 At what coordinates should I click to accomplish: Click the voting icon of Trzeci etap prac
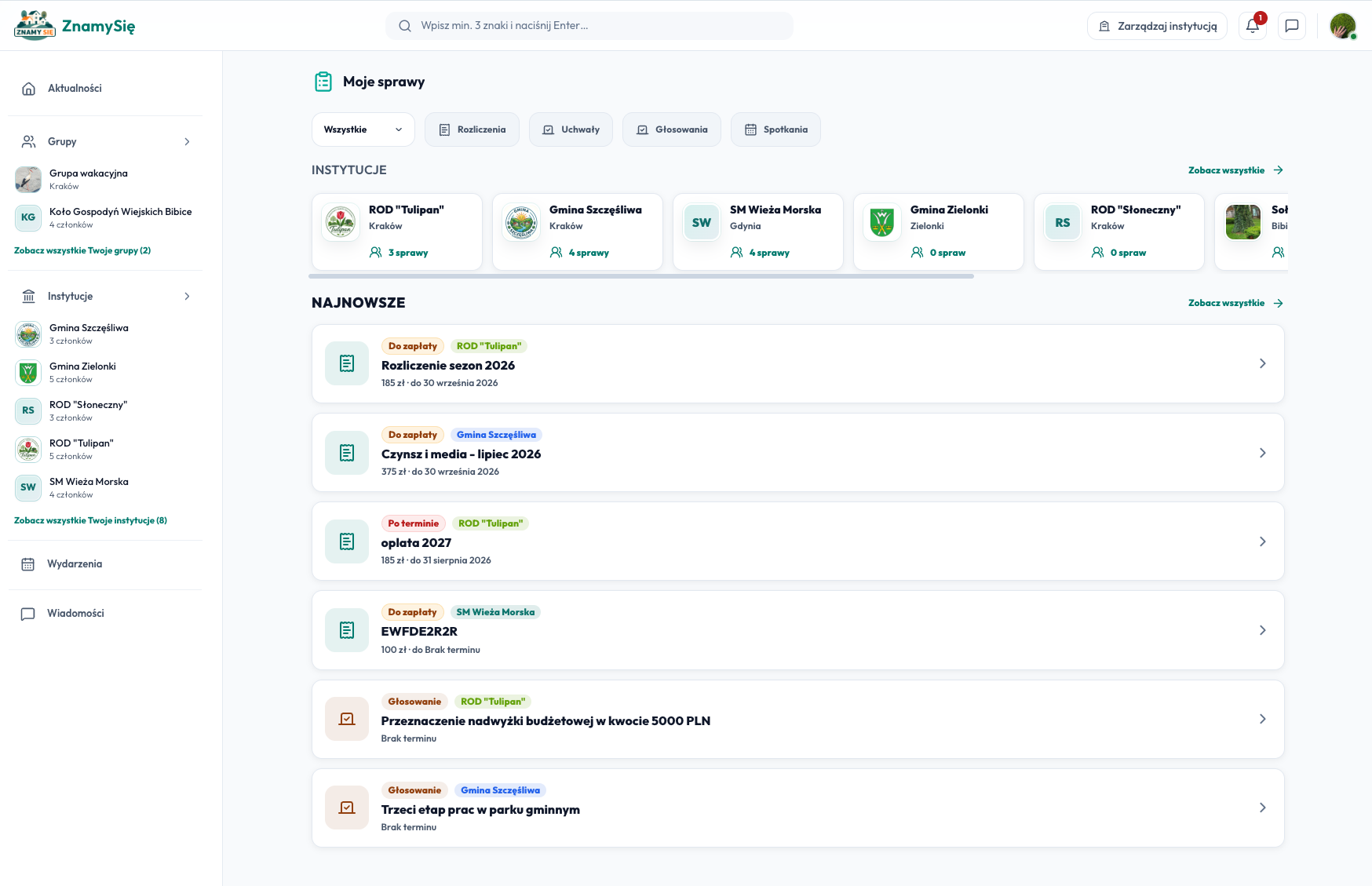pyautogui.click(x=347, y=808)
